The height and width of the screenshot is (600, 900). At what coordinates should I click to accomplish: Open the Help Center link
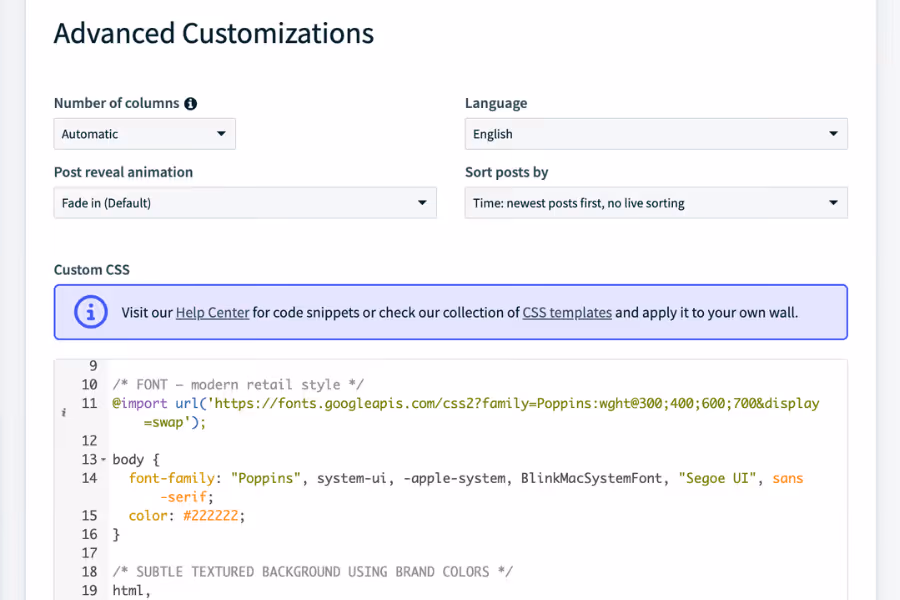[212, 312]
